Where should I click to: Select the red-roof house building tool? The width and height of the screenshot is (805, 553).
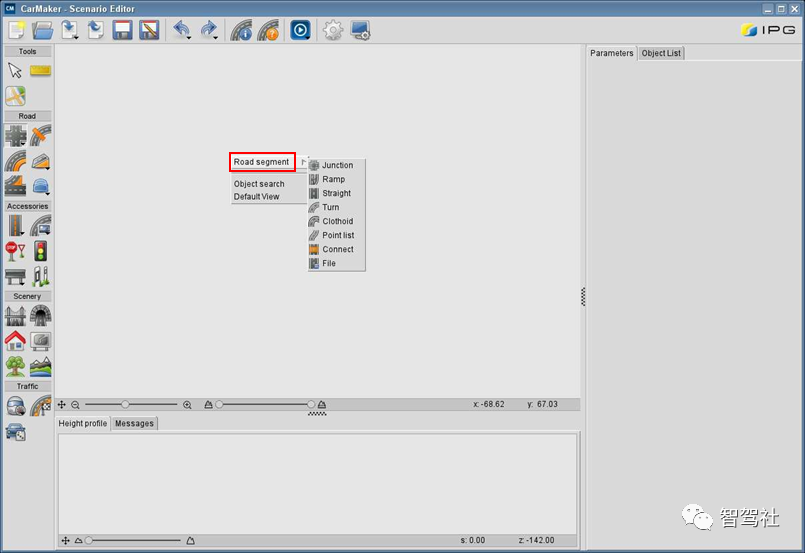click(15, 341)
